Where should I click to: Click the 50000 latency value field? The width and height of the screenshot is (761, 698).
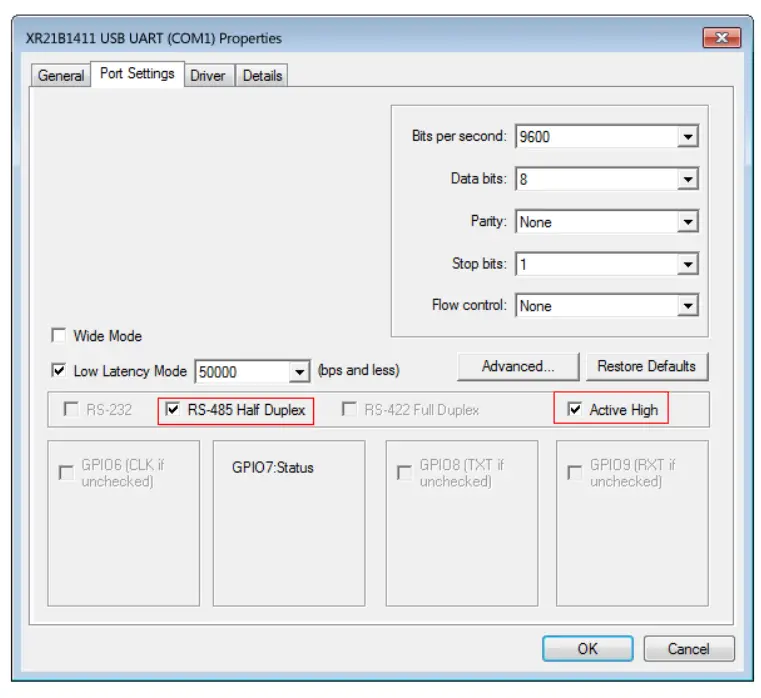(x=242, y=372)
